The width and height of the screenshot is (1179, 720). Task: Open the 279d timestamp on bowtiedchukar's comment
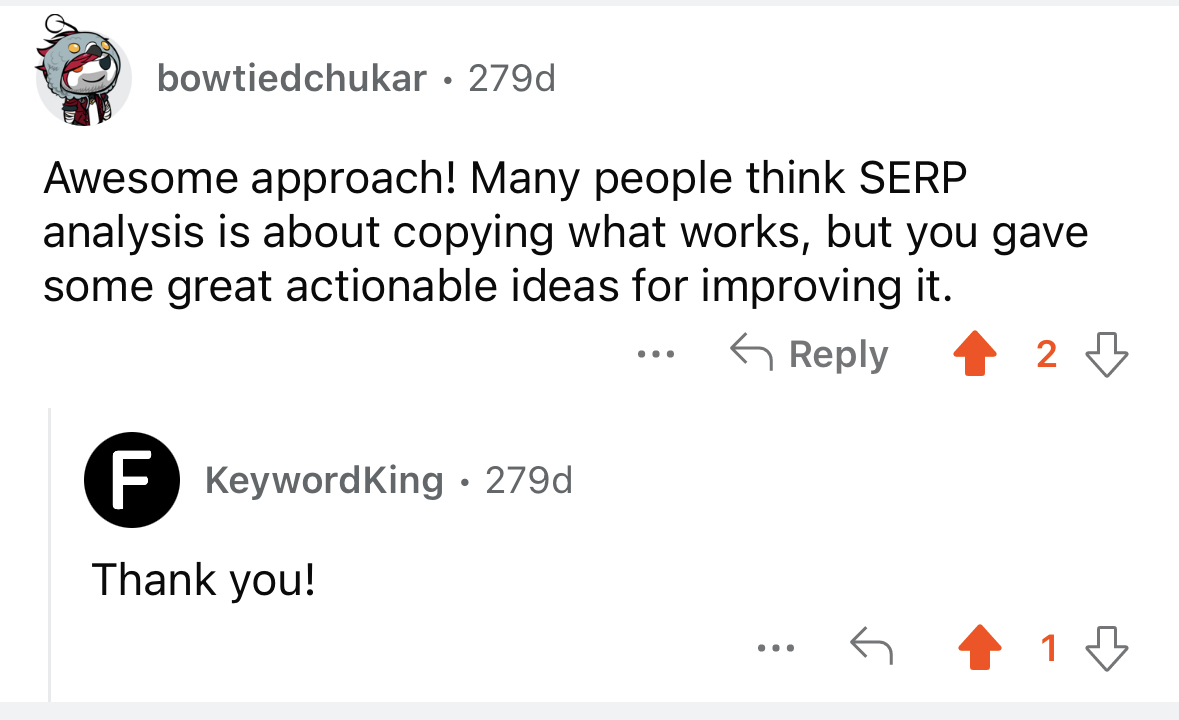point(512,78)
